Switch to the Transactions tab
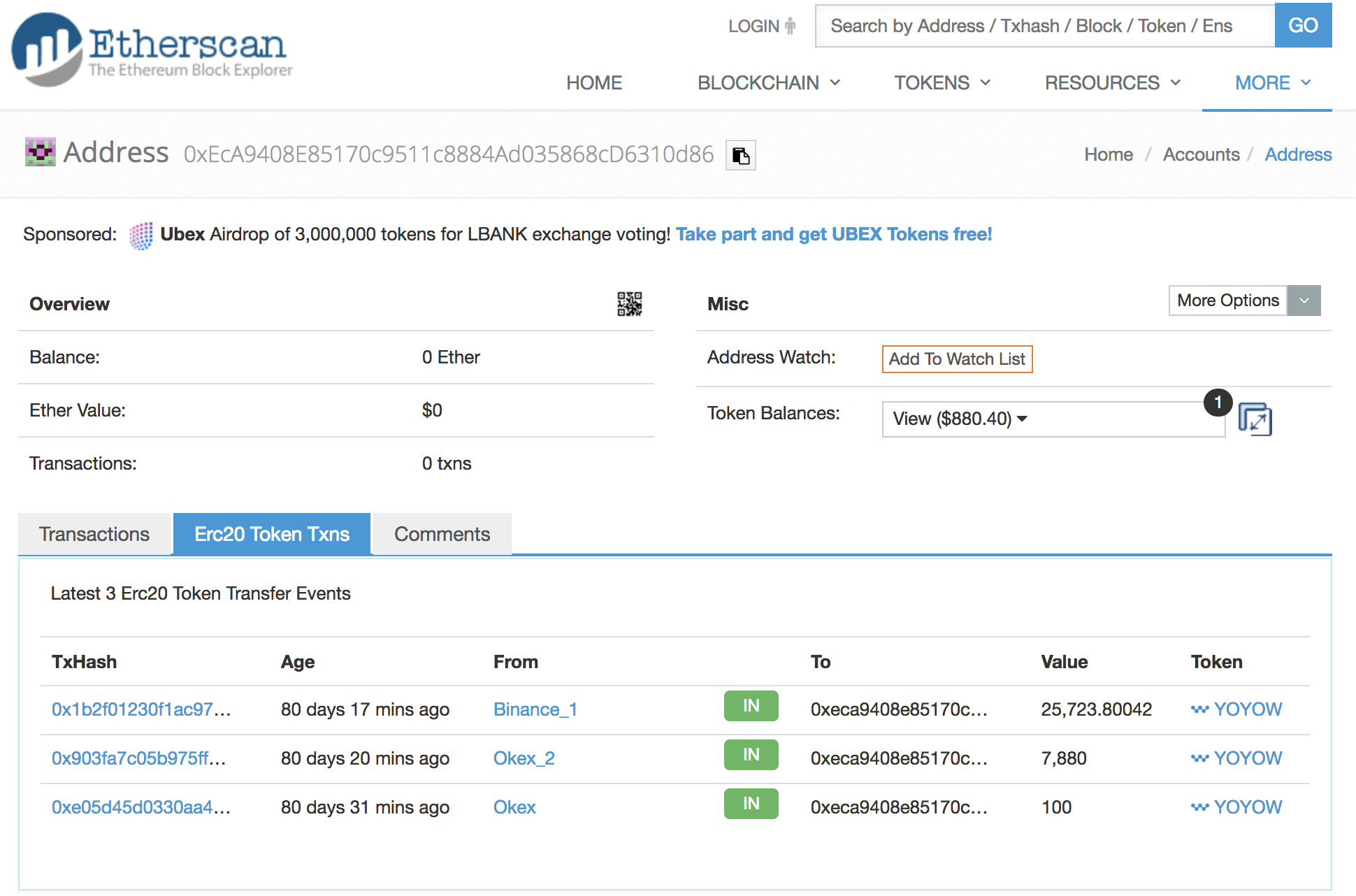This screenshot has width=1356, height=896. point(94,534)
